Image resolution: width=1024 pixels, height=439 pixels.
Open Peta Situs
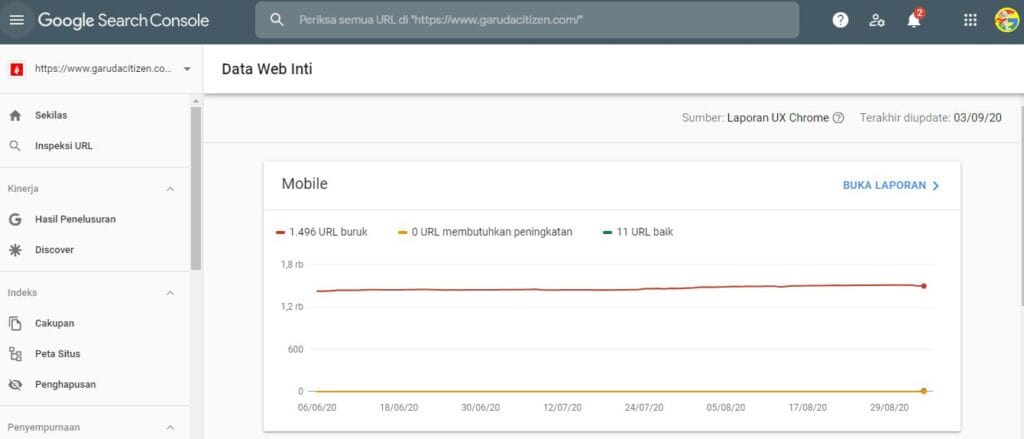point(57,354)
